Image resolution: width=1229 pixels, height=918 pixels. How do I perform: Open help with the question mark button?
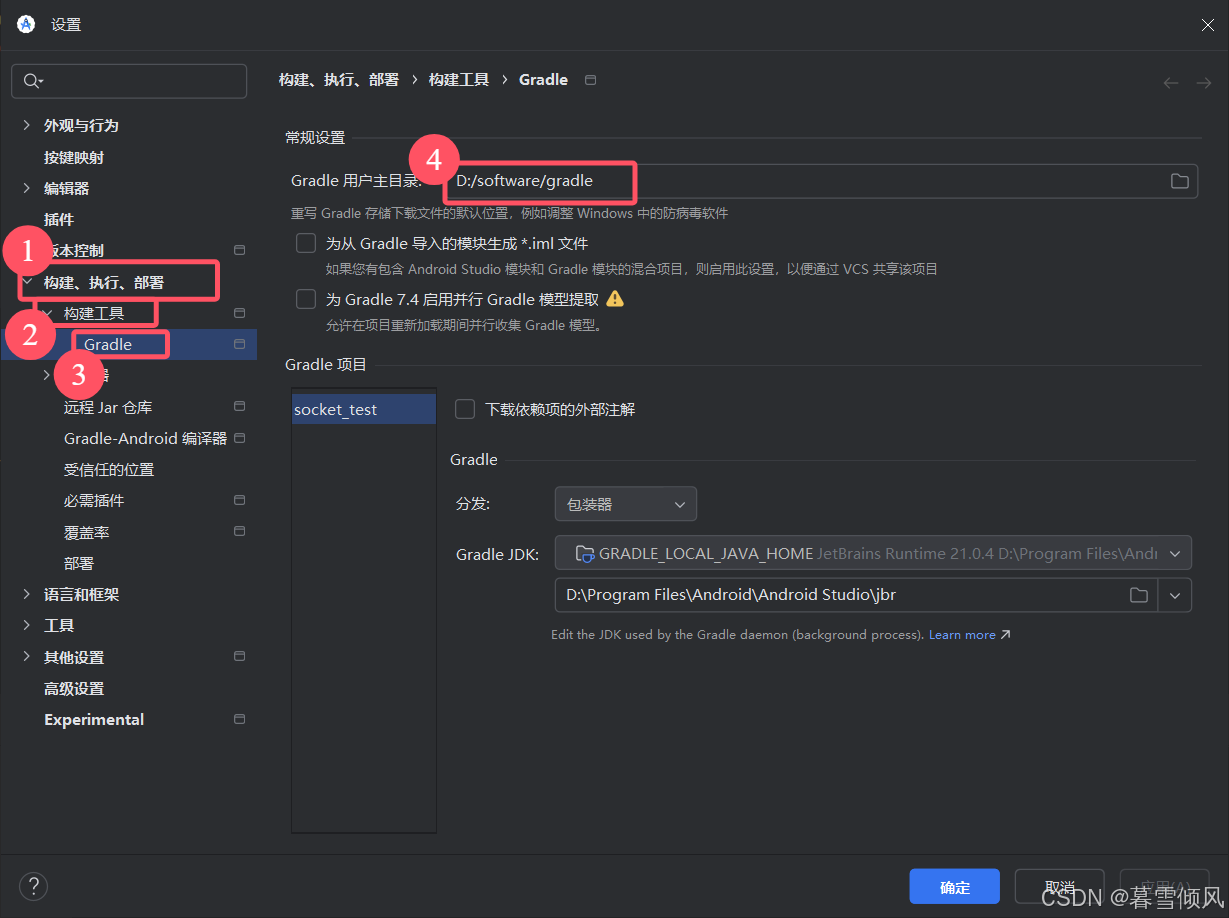[33, 886]
